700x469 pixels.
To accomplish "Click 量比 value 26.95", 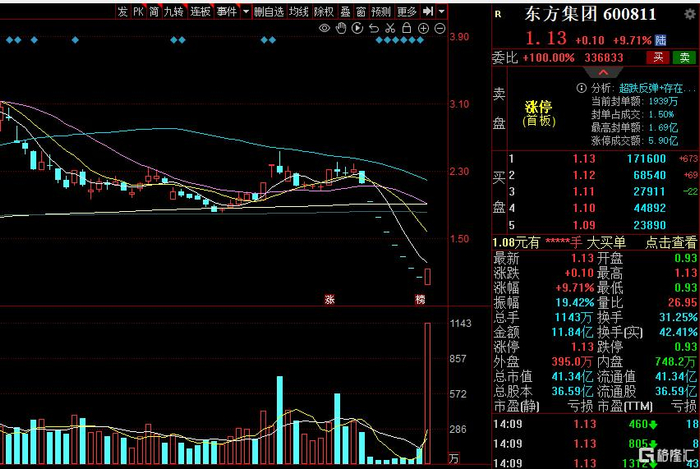I will [683, 303].
